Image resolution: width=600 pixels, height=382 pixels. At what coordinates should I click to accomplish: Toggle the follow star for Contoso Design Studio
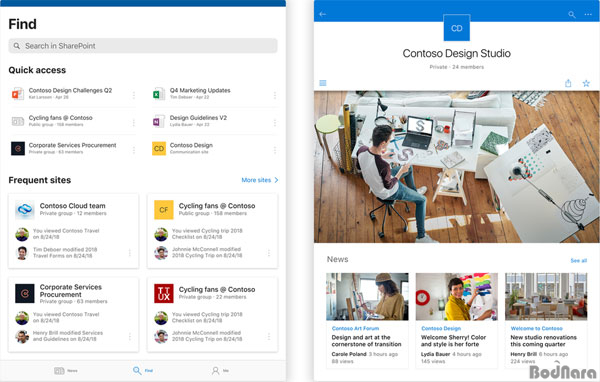(586, 83)
